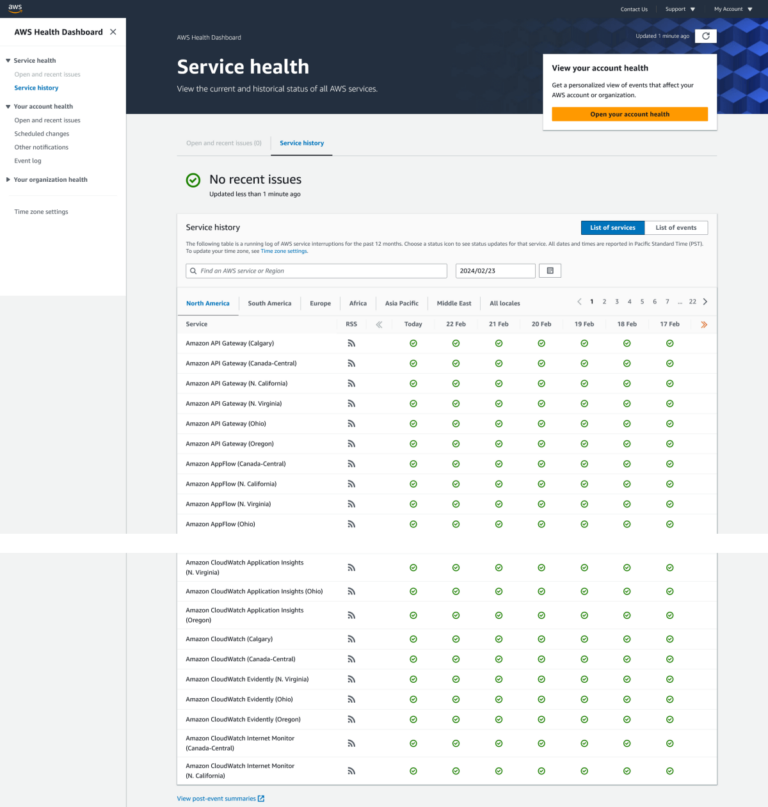Click the RSS feed icon for Amazon API Gateway (Oregon)
The image size is (768, 807).
351,443
